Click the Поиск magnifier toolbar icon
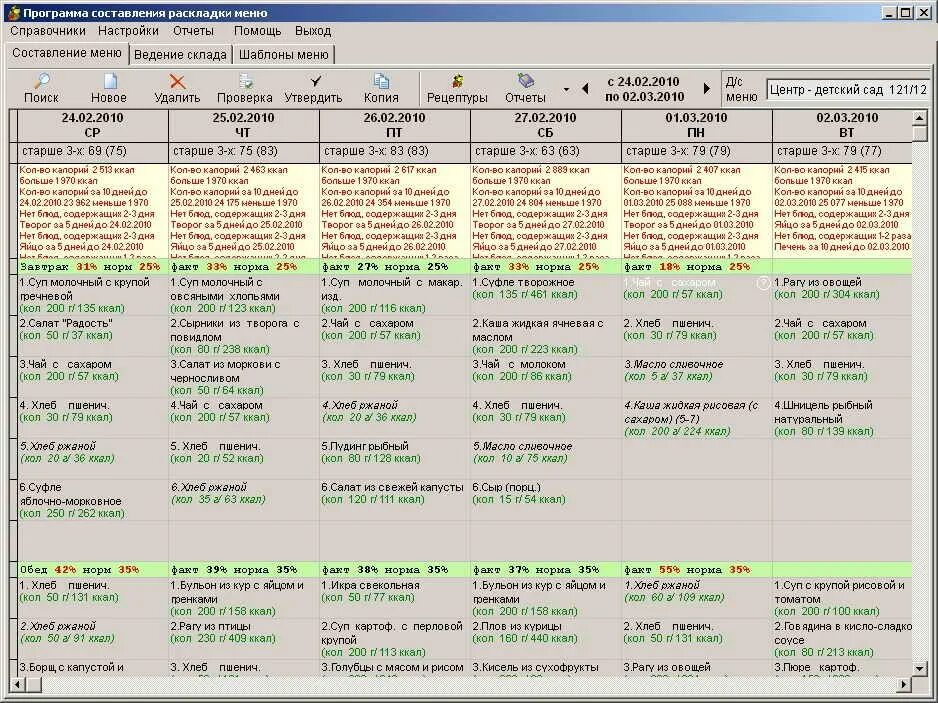938x703 pixels. pos(42,81)
